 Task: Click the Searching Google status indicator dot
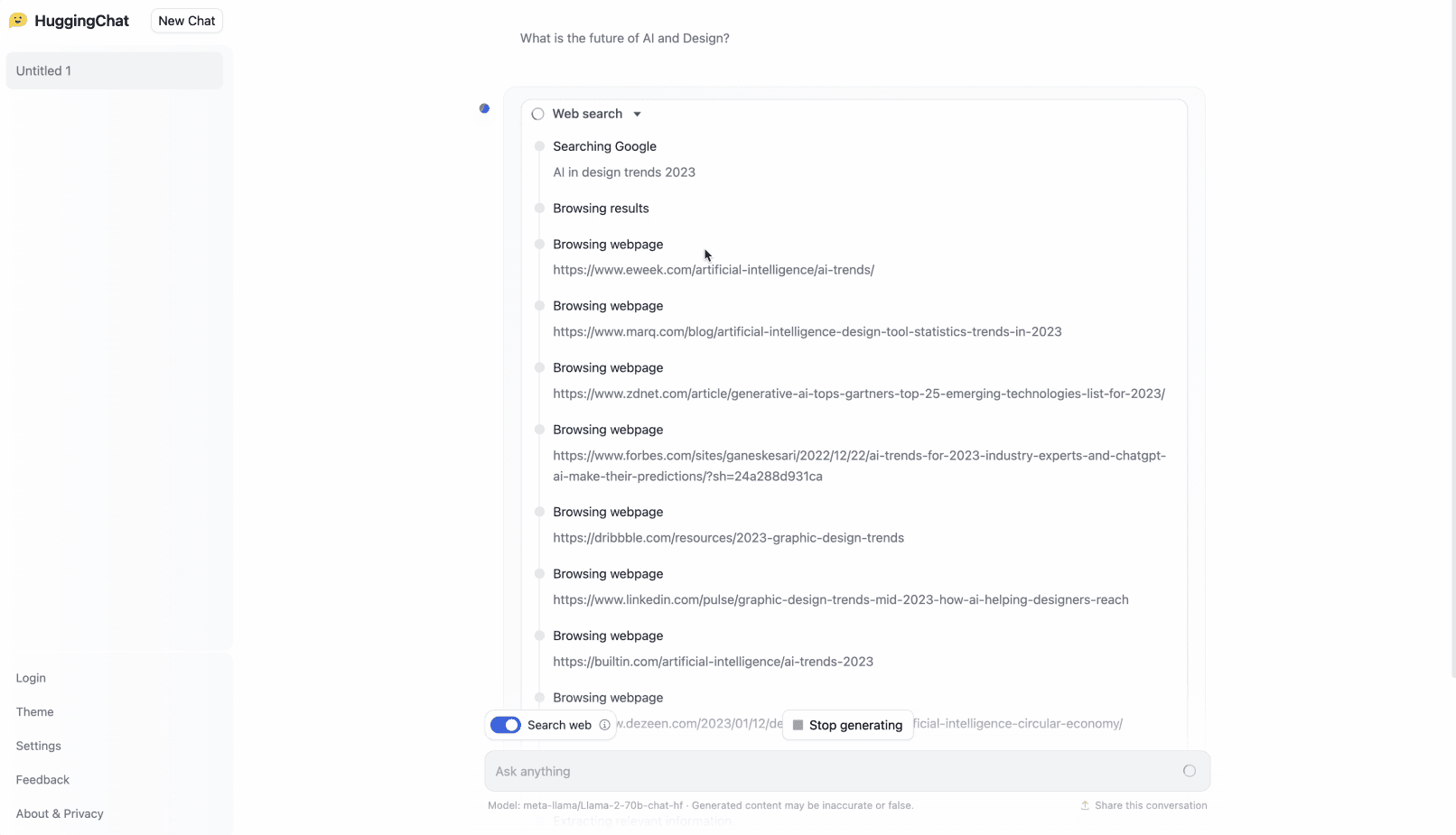pos(539,146)
